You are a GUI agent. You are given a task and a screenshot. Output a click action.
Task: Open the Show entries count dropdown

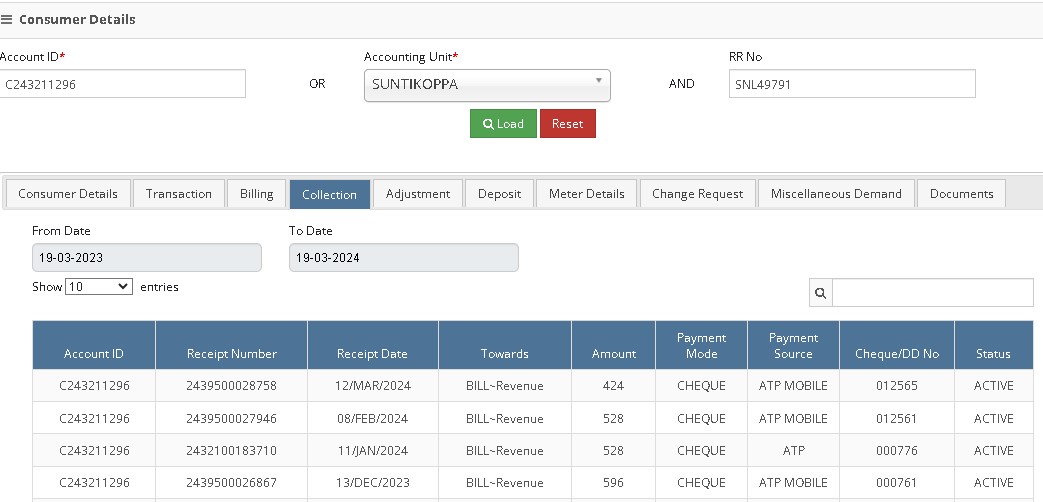click(x=98, y=287)
